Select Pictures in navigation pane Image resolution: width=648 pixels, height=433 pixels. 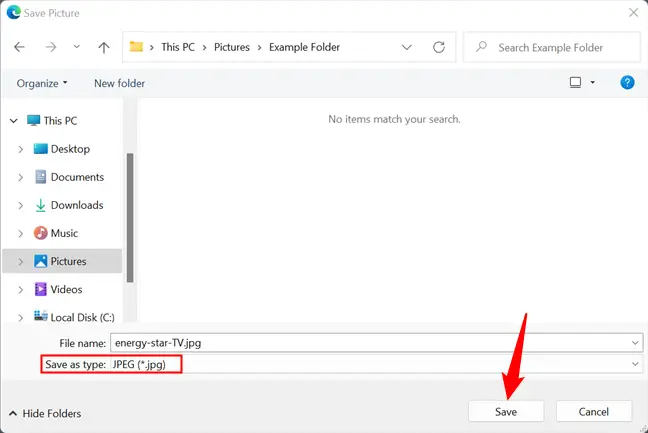[x=62, y=261]
